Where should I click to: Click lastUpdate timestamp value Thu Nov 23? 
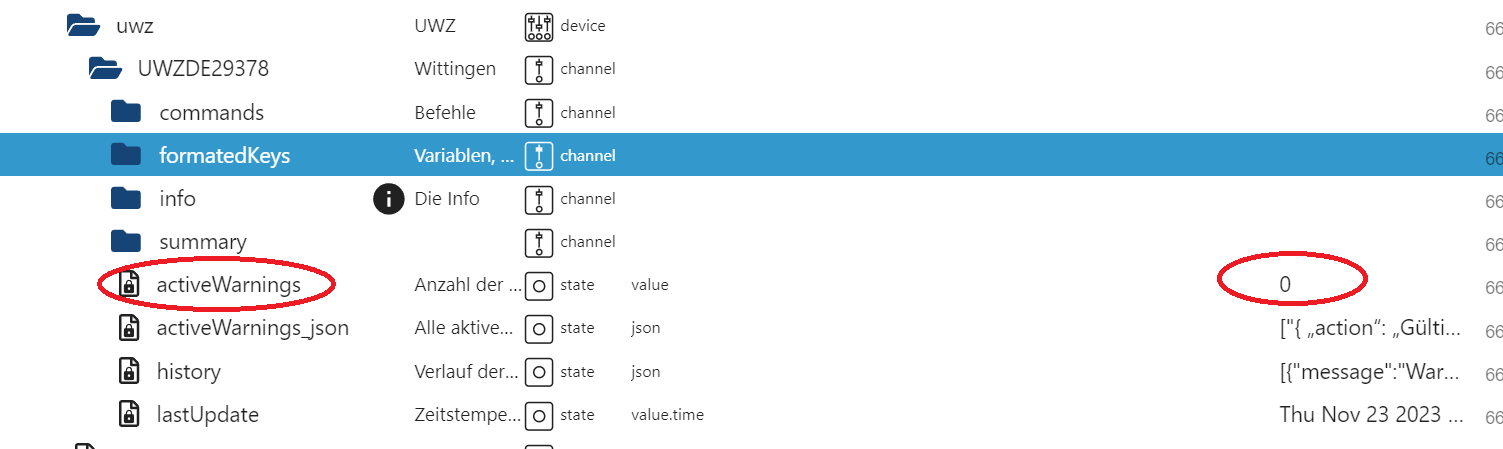click(x=1372, y=415)
